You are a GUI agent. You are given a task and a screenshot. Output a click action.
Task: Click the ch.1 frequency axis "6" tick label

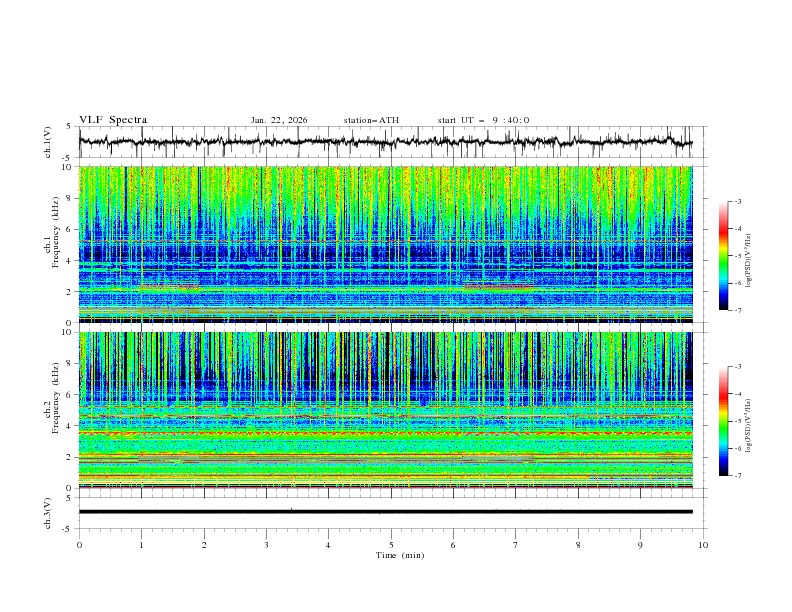pos(70,229)
